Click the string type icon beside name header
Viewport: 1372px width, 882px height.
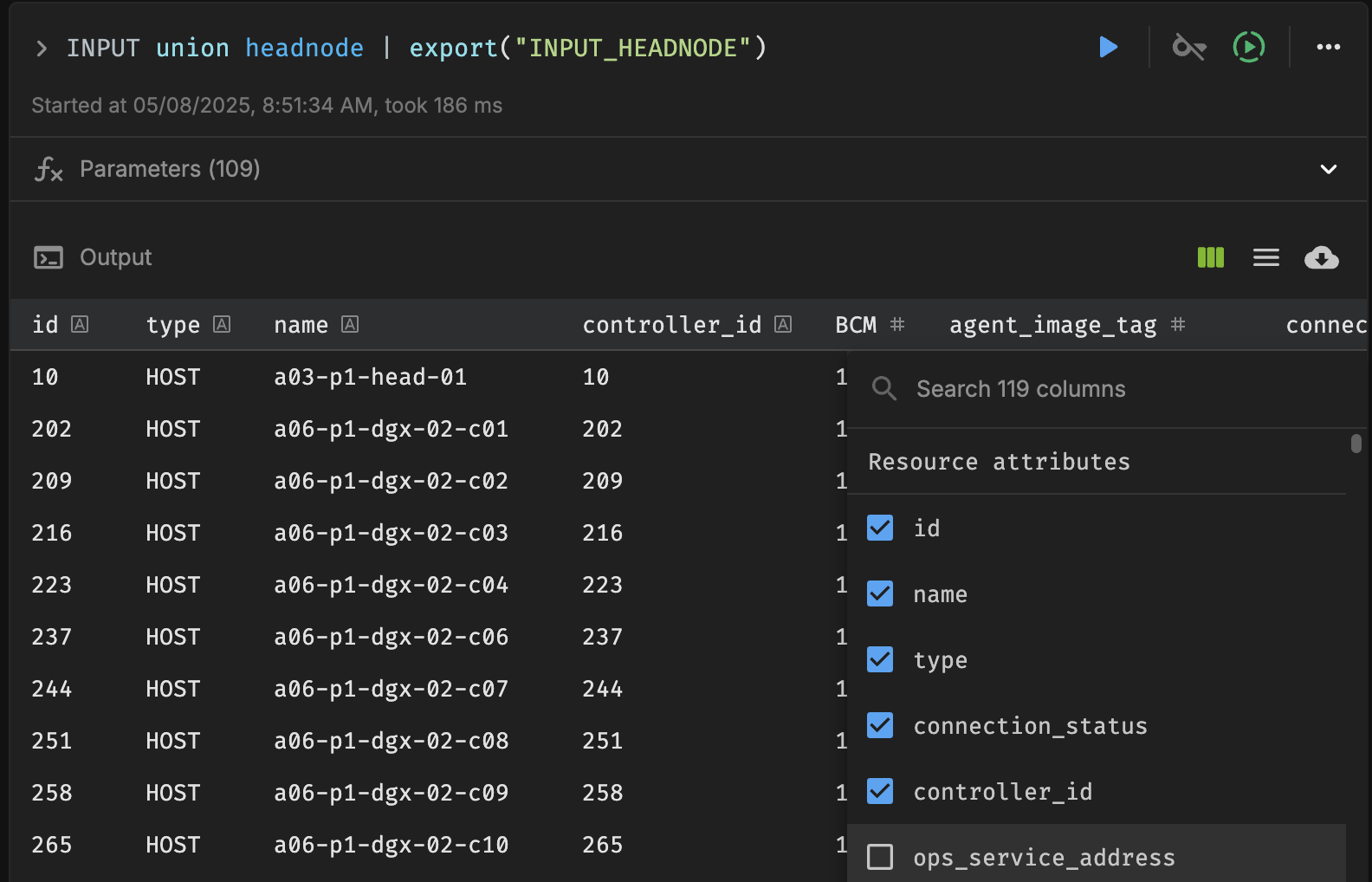[350, 325]
